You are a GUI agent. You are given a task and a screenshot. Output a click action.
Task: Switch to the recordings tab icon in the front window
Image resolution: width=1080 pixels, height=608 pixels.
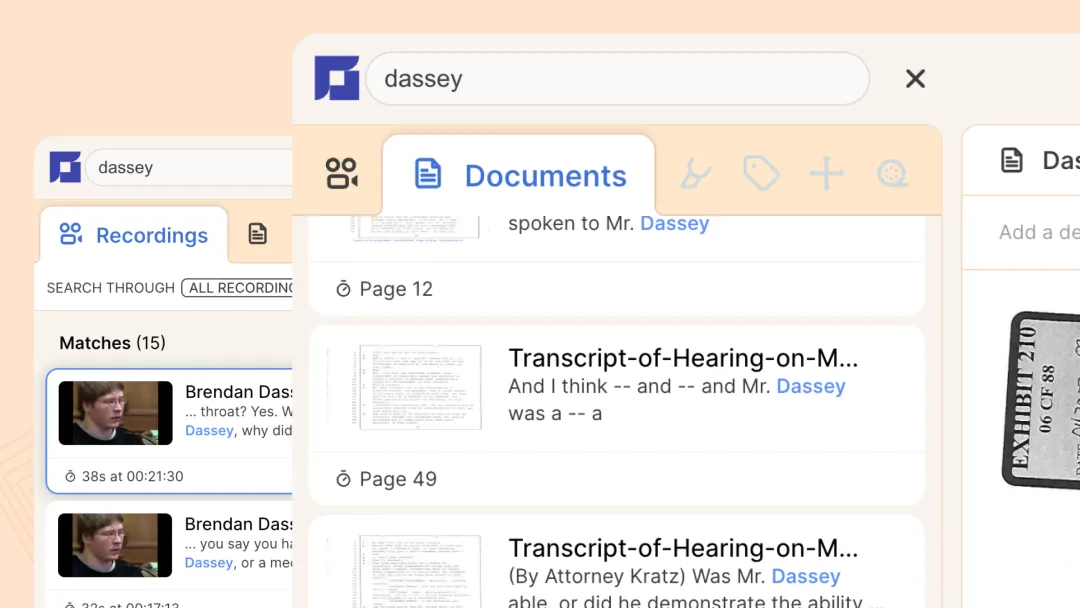[x=342, y=173]
